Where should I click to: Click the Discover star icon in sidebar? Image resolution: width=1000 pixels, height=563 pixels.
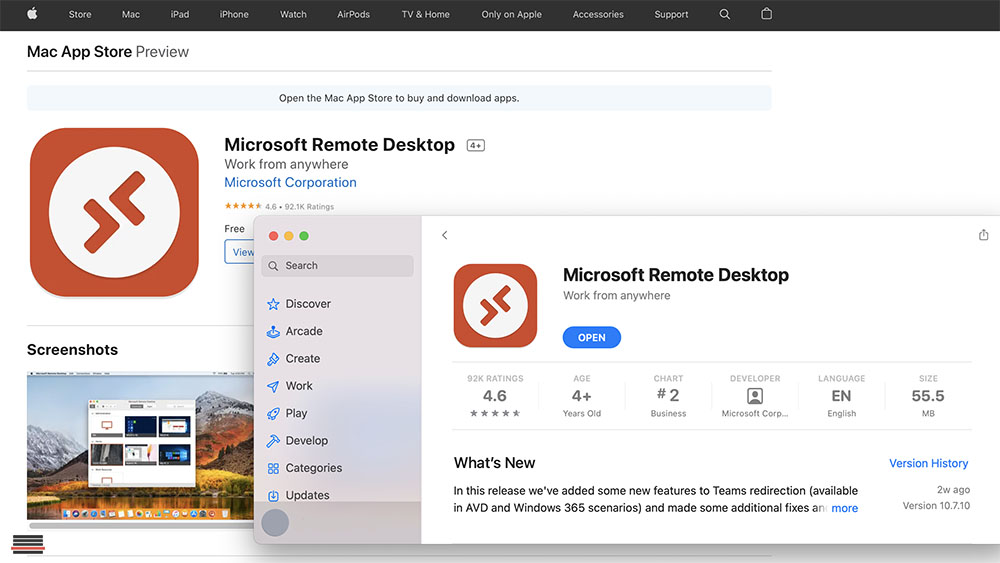click(273, 304)
